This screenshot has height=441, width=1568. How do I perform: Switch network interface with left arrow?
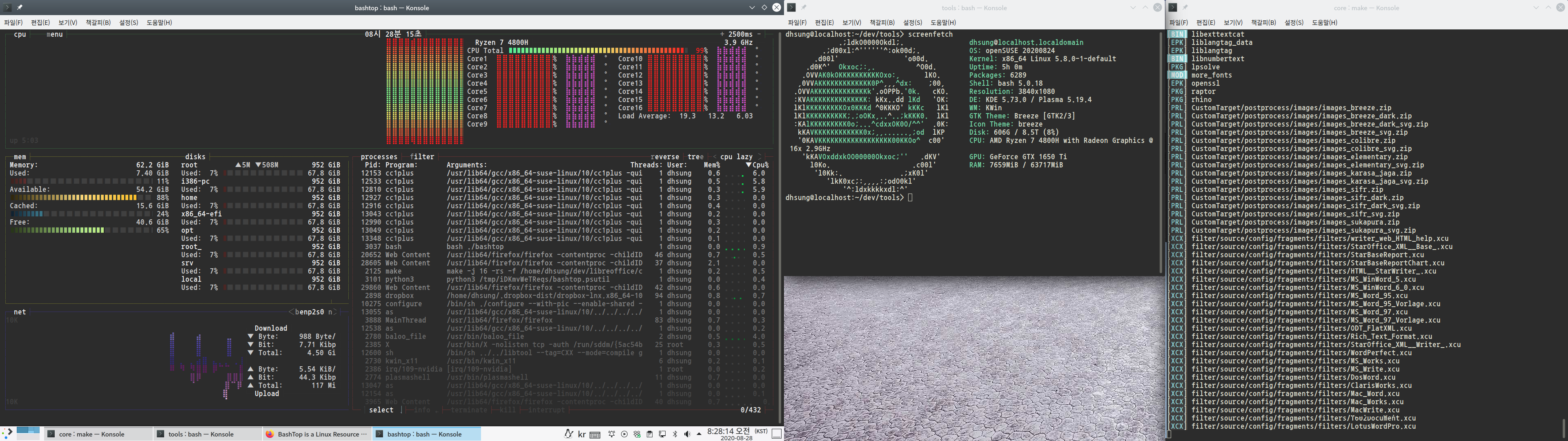click(291, 312)
